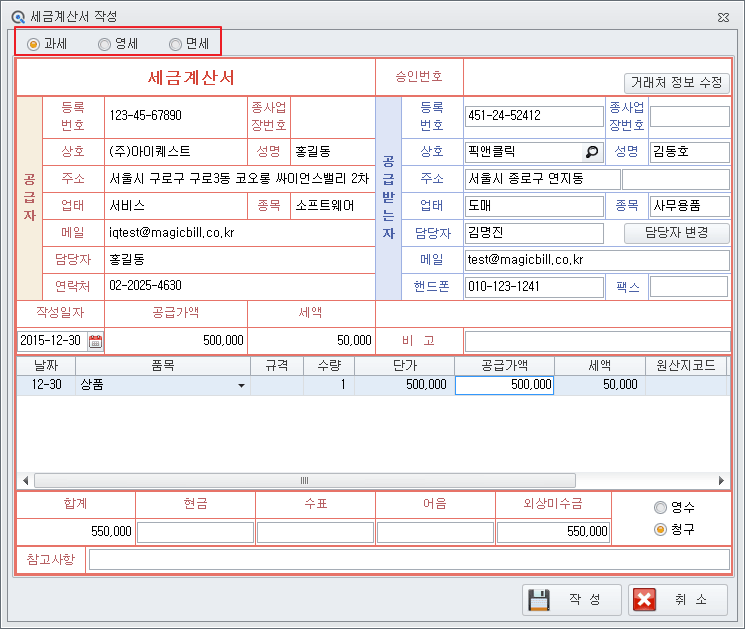Click the 원산지코드 column header

[x=686, y=366]
